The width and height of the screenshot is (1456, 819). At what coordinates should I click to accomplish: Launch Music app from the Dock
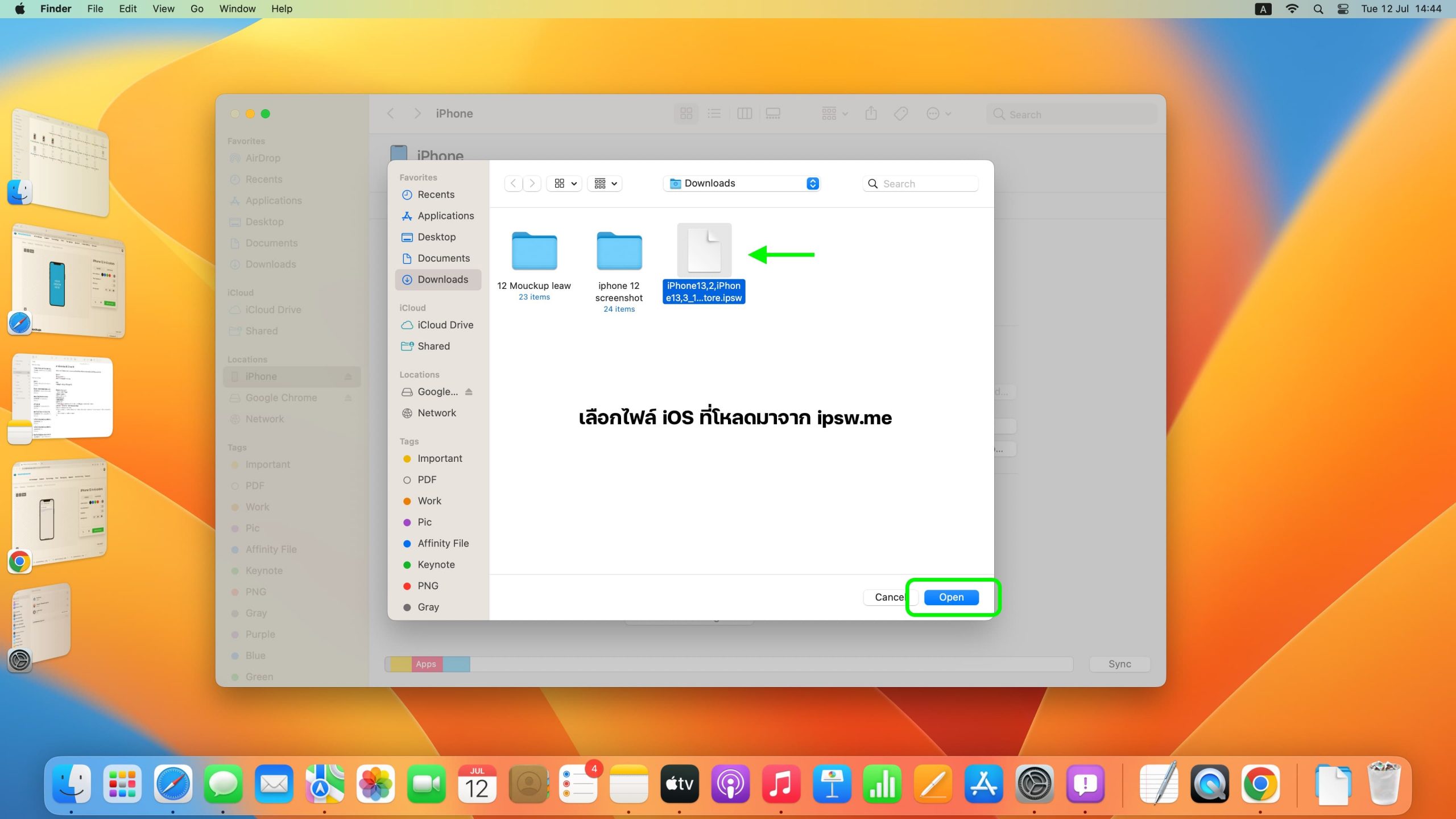click(x=780, y=784)
